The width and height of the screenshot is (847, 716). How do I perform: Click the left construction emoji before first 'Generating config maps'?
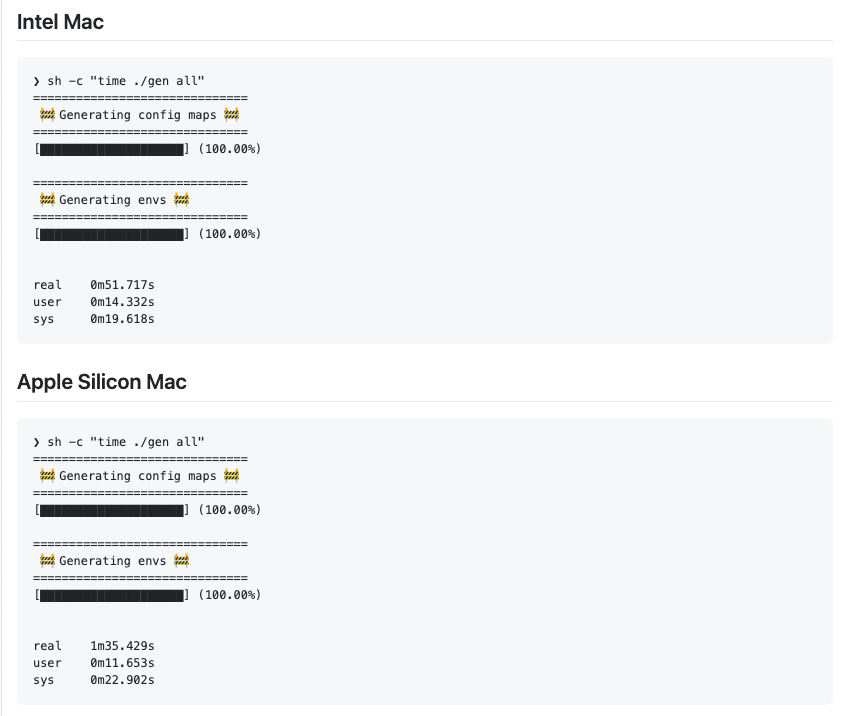48,115
